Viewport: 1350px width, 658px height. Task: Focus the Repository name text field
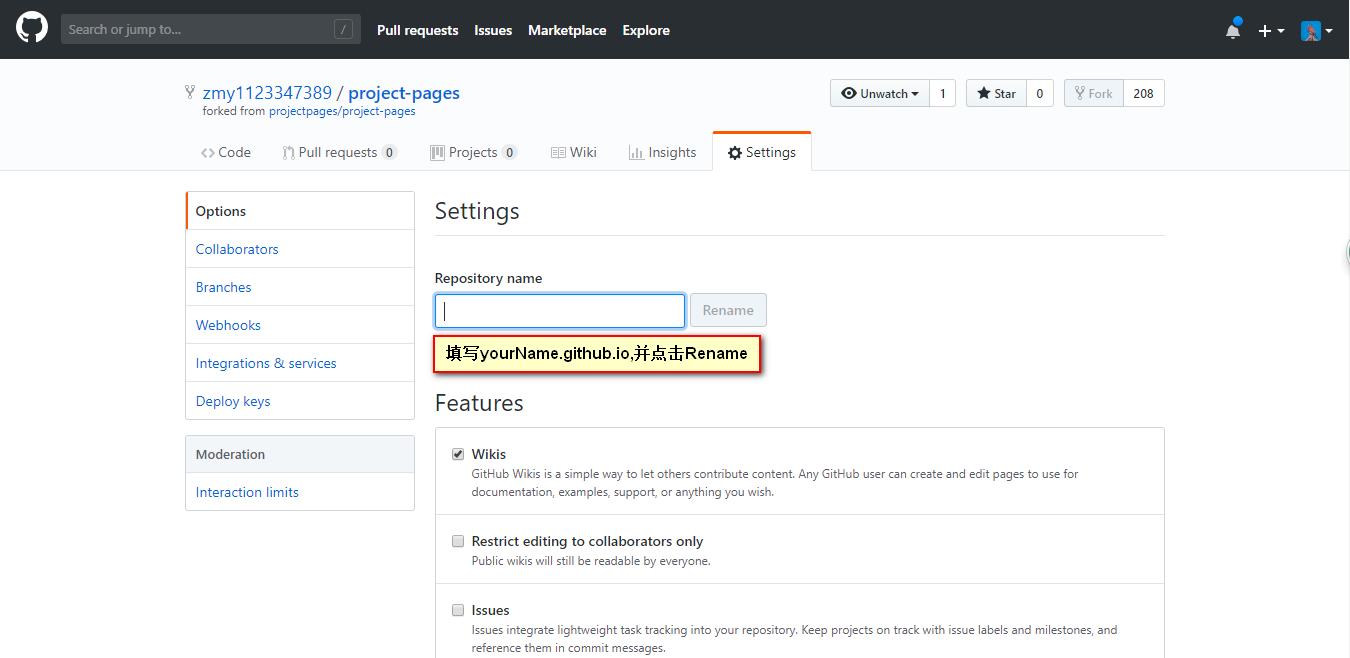pos(560,310)
